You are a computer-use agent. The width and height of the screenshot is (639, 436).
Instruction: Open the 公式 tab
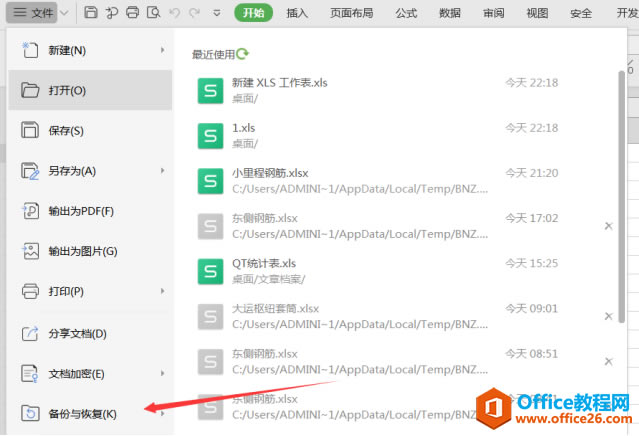coord(406,13)
